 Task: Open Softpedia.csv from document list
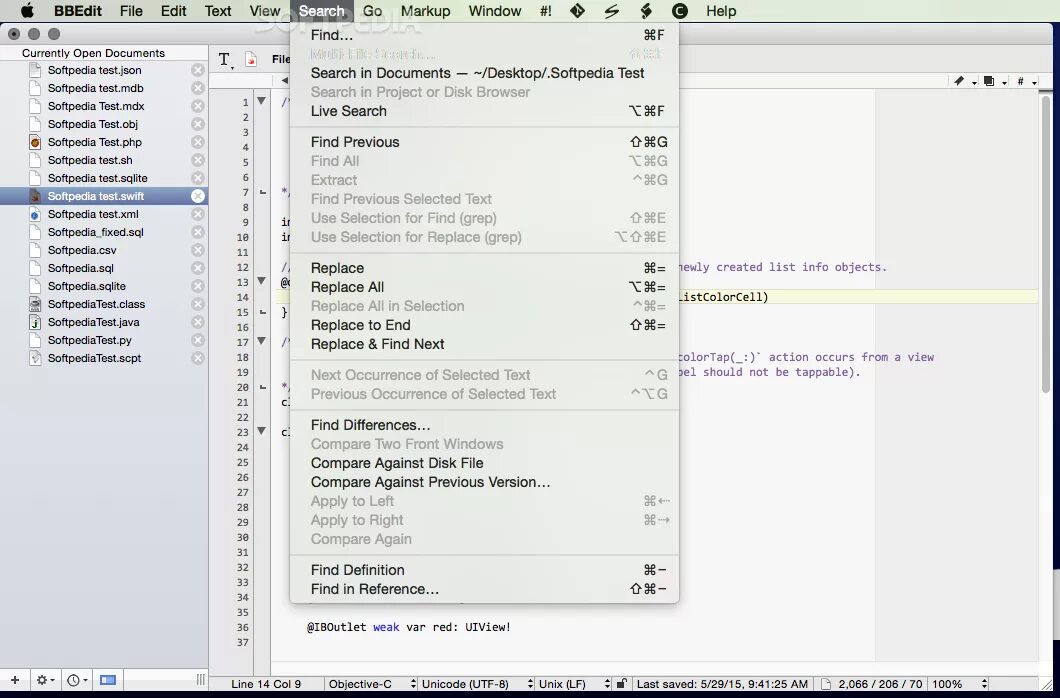[x=104, y=250]
